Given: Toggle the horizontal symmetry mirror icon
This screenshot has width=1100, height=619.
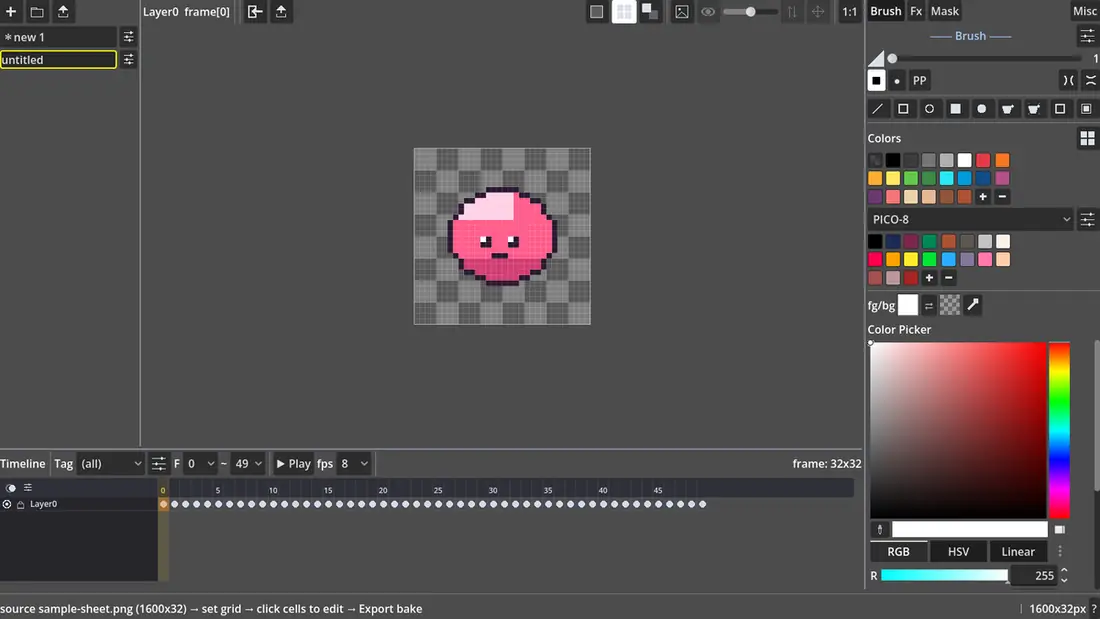Looking at the screenshot, I should point(1068,81).
